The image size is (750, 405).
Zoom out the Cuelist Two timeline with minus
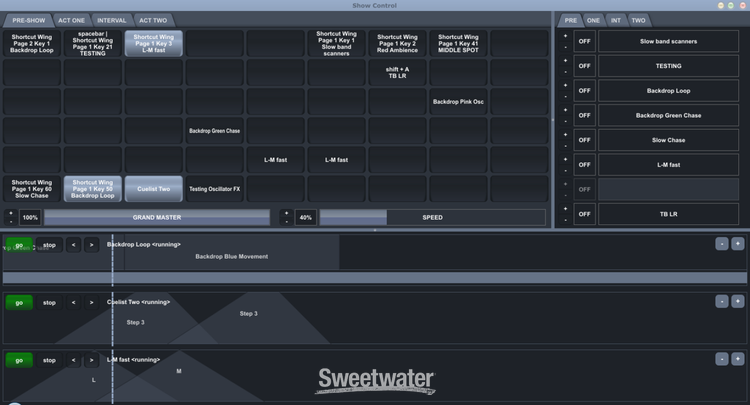(x=721, y=302)
